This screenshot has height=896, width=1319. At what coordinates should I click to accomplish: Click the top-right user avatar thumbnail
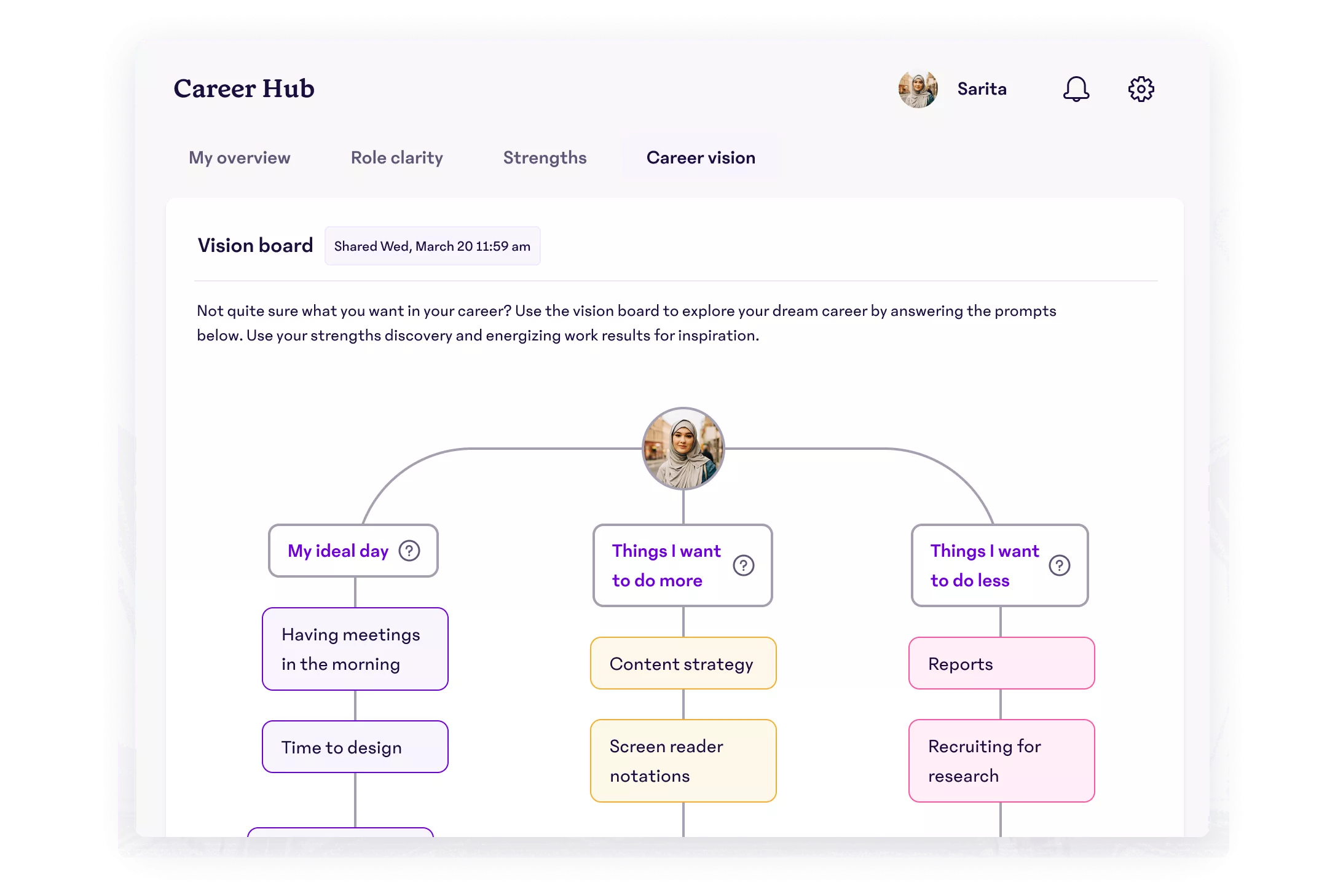[917, 89]
